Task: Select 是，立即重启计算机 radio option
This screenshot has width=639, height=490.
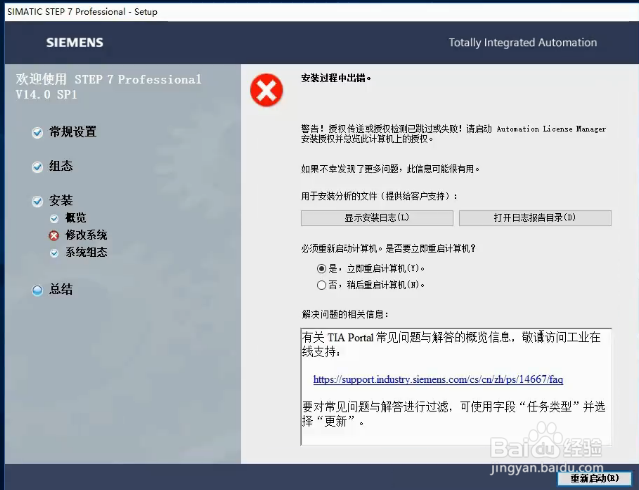Action: click(322, 269)
